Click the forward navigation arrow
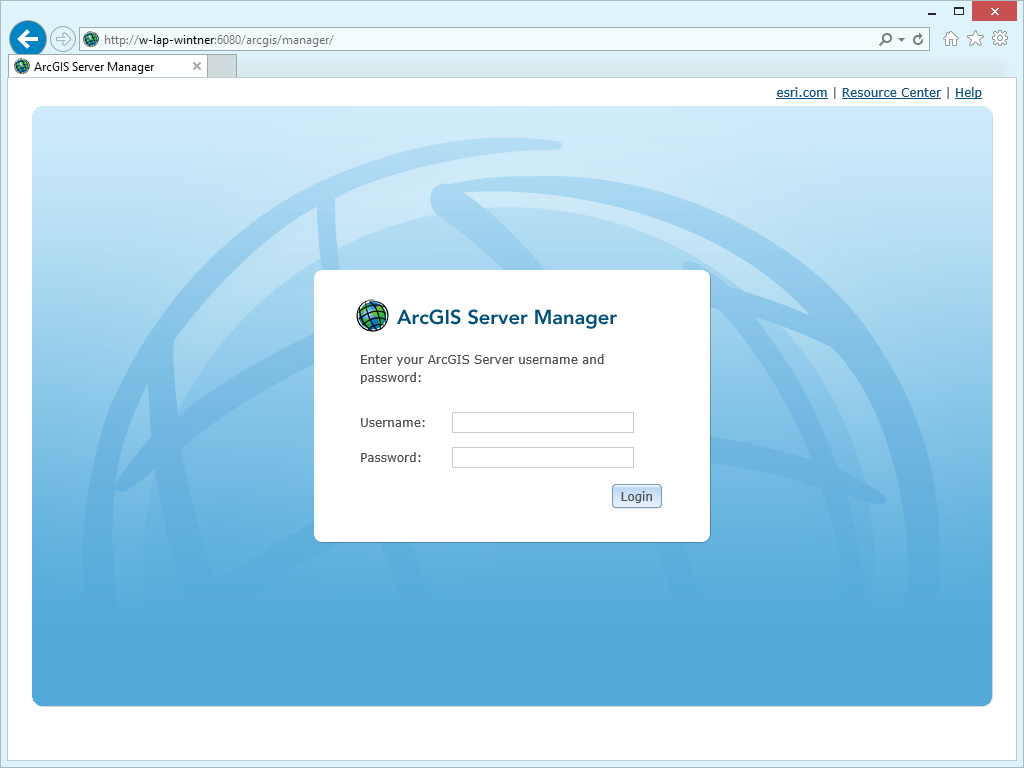Image resolution: width=1024 pixels, height=768 pixels. click(x=62, y=38)
